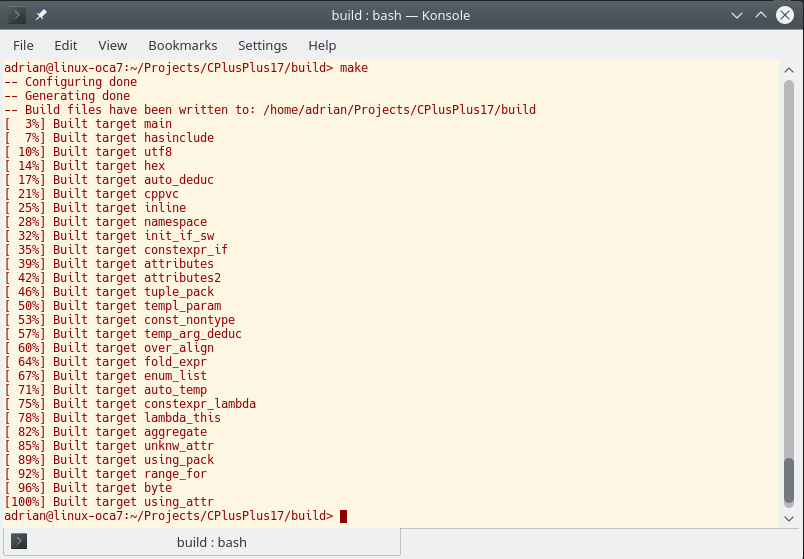
Task: Select the 'build : bash' tab
Action: click(202, 542)
